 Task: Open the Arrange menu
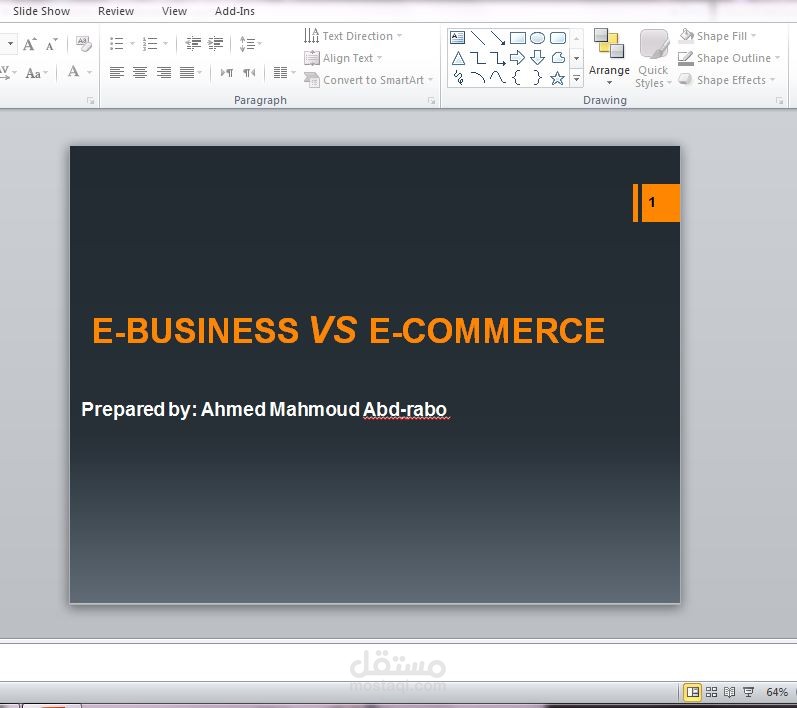[x=609, y=57]
